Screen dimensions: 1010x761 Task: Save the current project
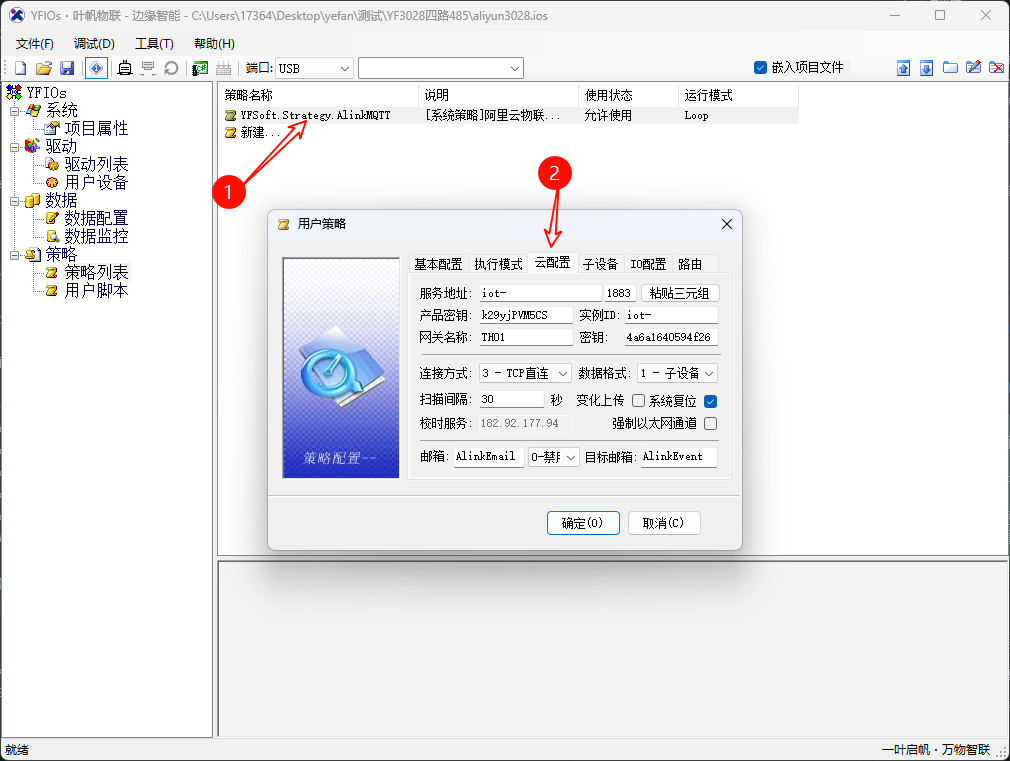coord(67,67)
